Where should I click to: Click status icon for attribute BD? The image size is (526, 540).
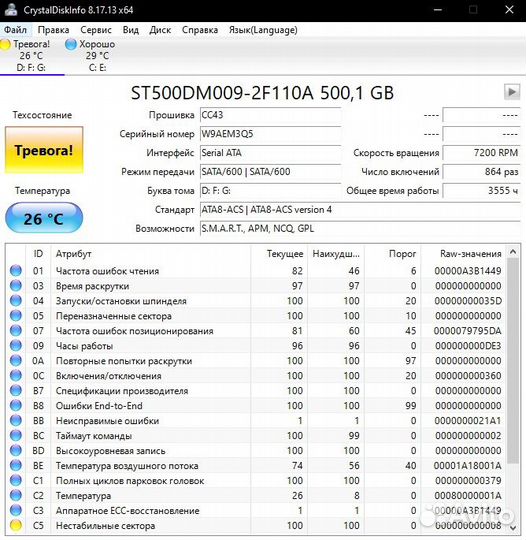pos(16,450)
